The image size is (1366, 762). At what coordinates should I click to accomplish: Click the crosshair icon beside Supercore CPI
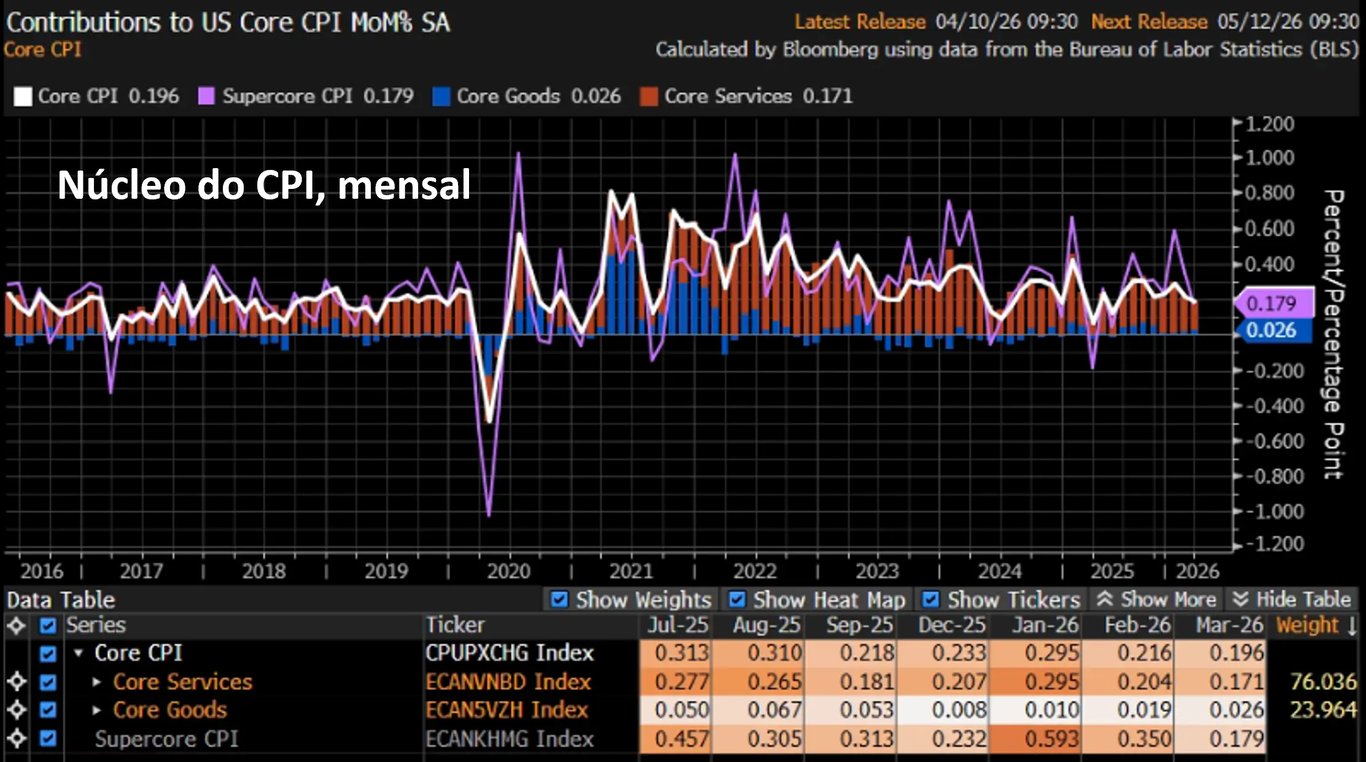(15, 740)
